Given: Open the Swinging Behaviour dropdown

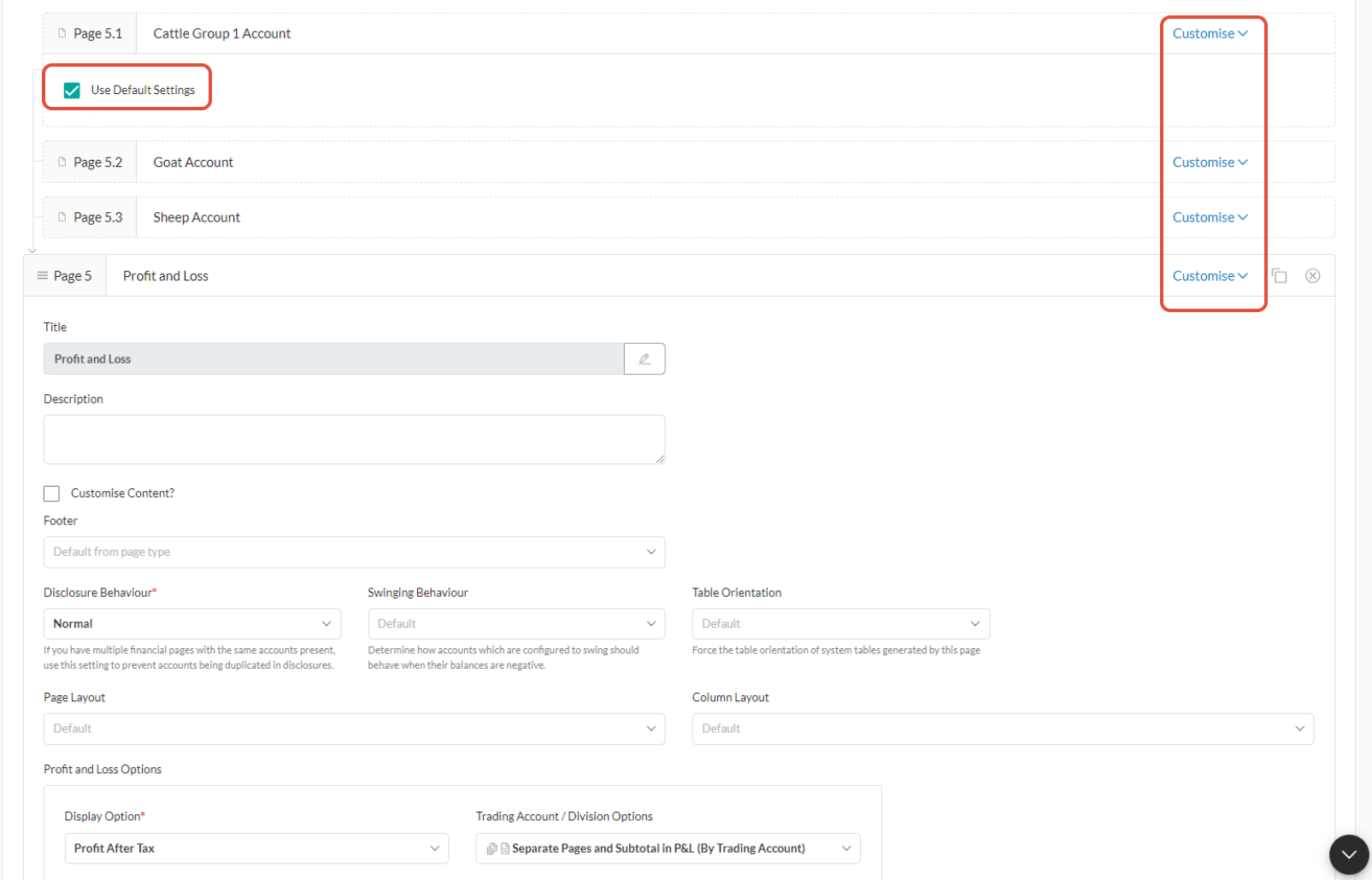Looking at the screenshot, I should click(x=516, y=623).
